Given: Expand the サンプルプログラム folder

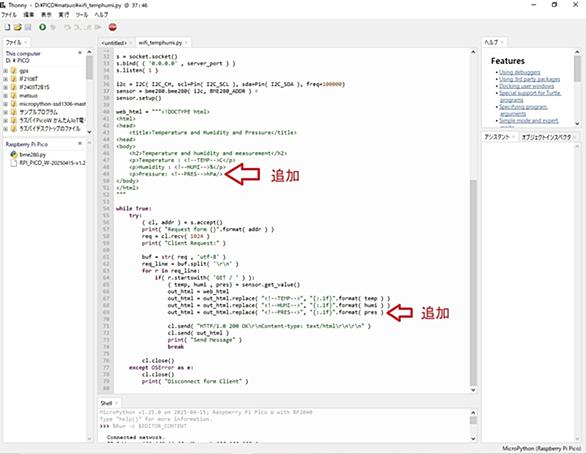Looking at the screenshot, I should [6, 112].
